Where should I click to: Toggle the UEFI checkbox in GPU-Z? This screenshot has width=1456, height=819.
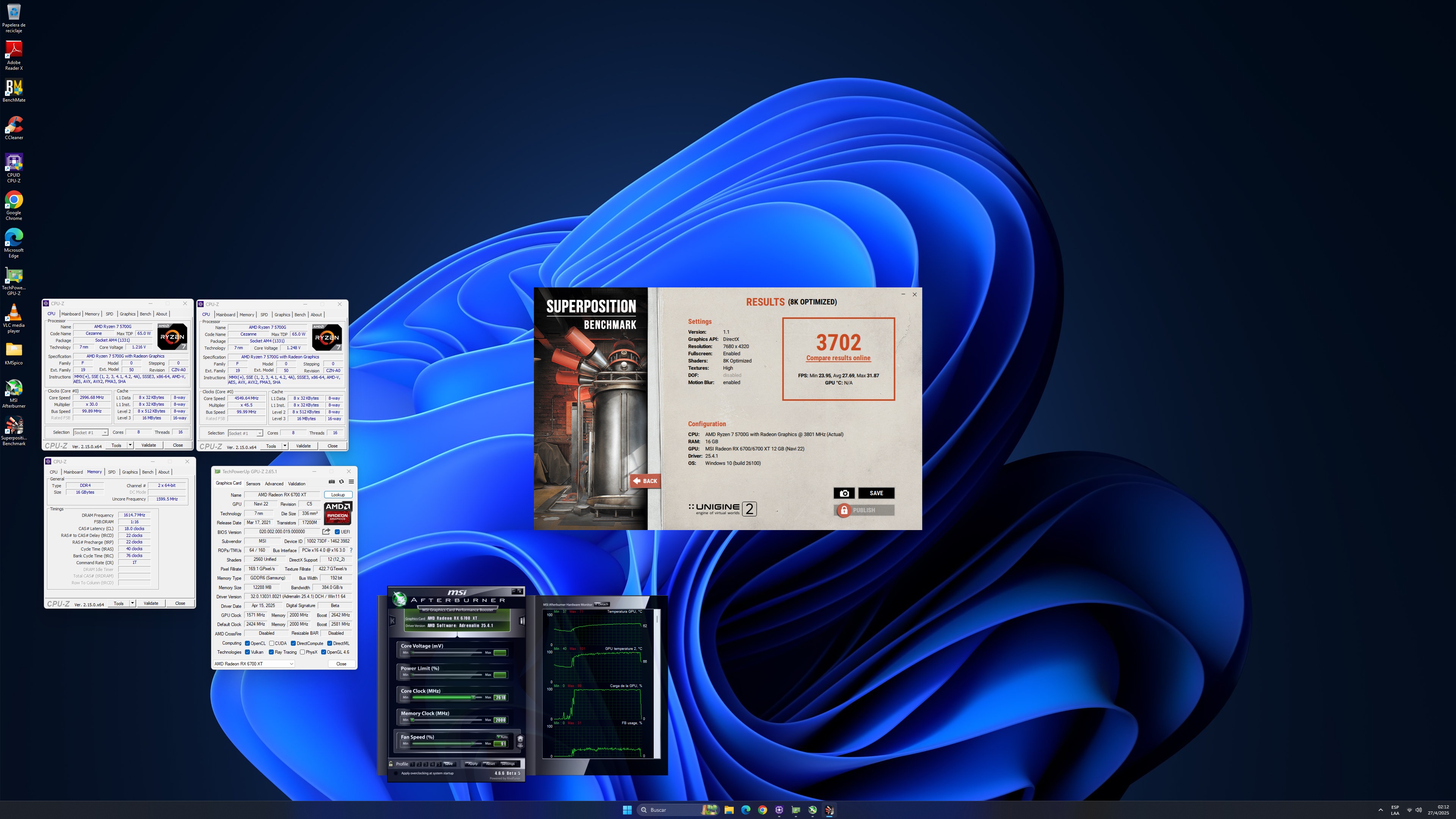click(x=337, y=531)
